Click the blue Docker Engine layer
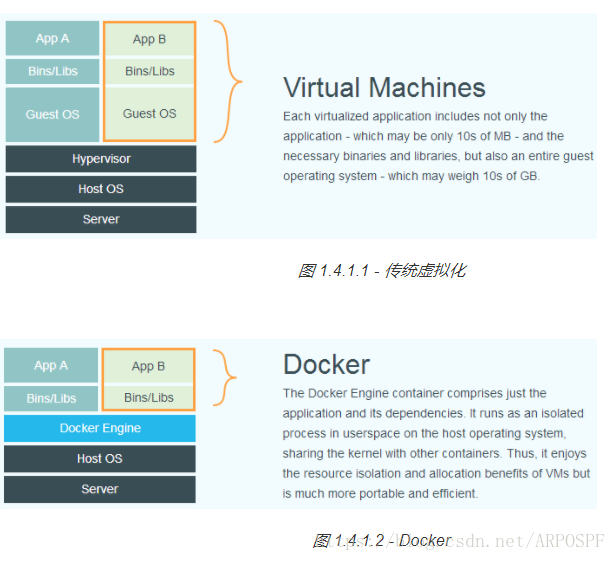 (100, 428)
